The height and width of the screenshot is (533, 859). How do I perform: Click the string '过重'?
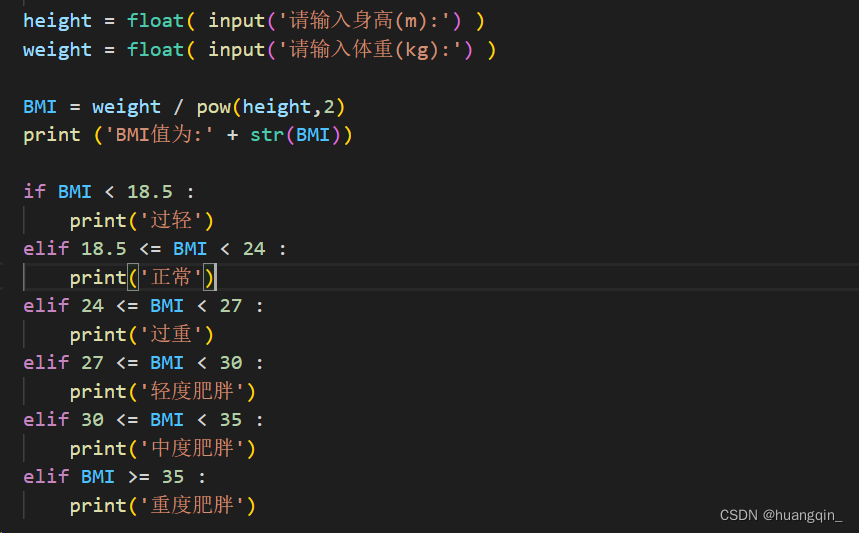coord(171,335)
